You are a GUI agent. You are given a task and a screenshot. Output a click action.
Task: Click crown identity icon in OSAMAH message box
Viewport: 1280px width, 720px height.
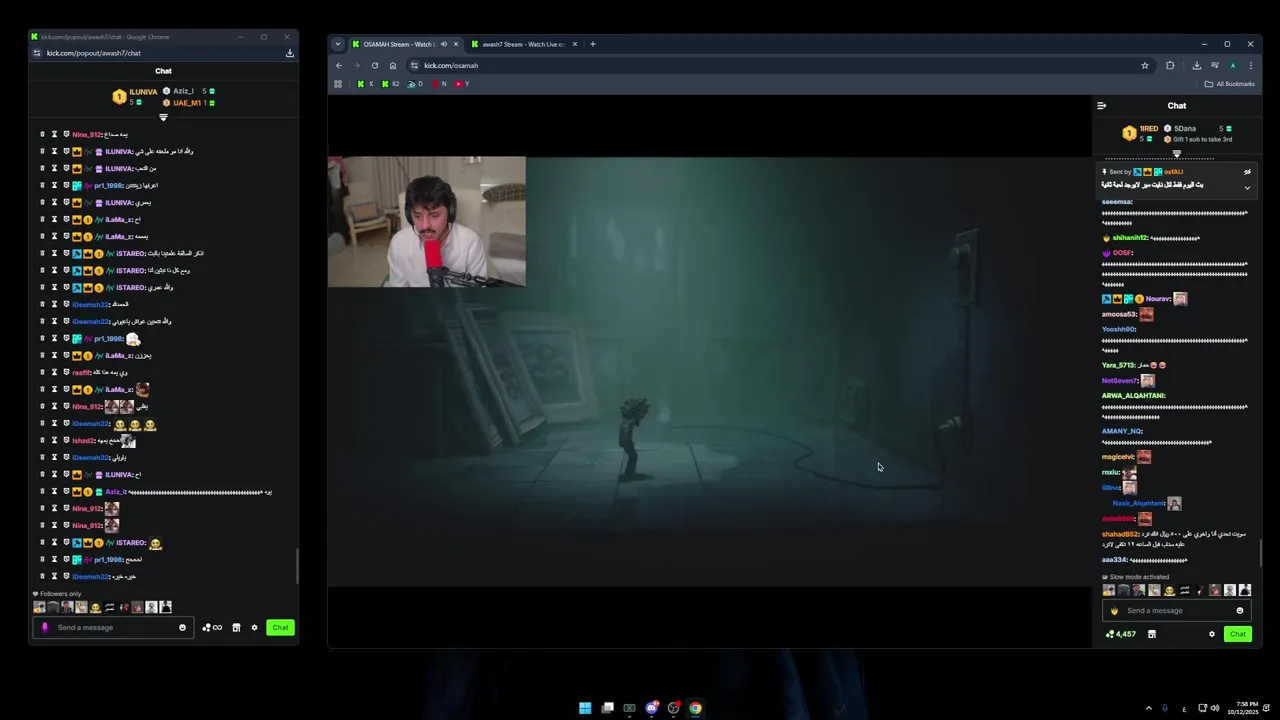[x=1114, y=611]
